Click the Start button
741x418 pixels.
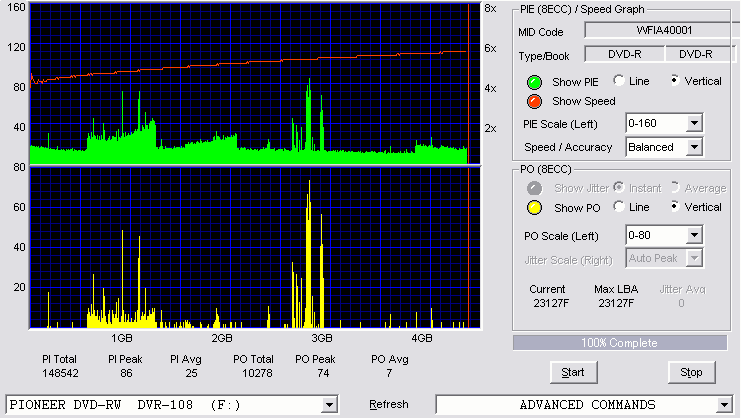click(x=573, y=373)
